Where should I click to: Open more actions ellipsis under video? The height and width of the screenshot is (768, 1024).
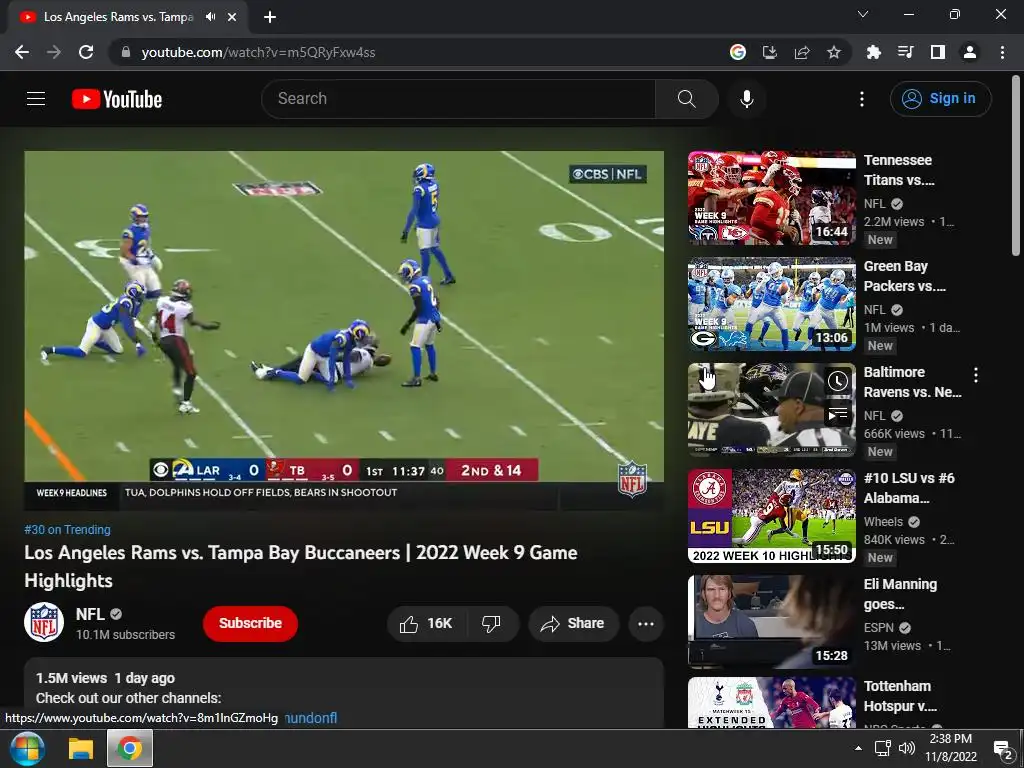[x=646, y=624]
